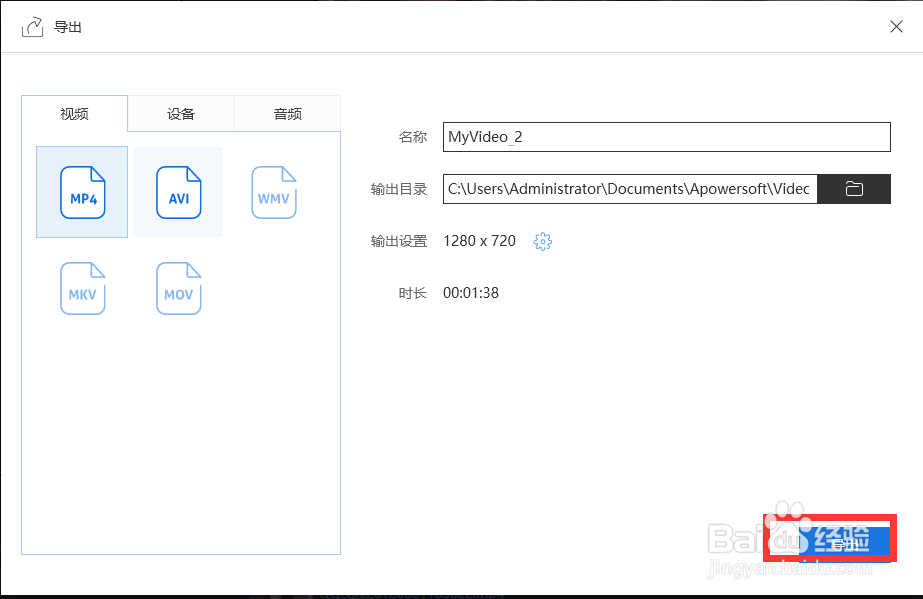Click the highlighted MP4 selection tile
923x599 pixels.
81,192
